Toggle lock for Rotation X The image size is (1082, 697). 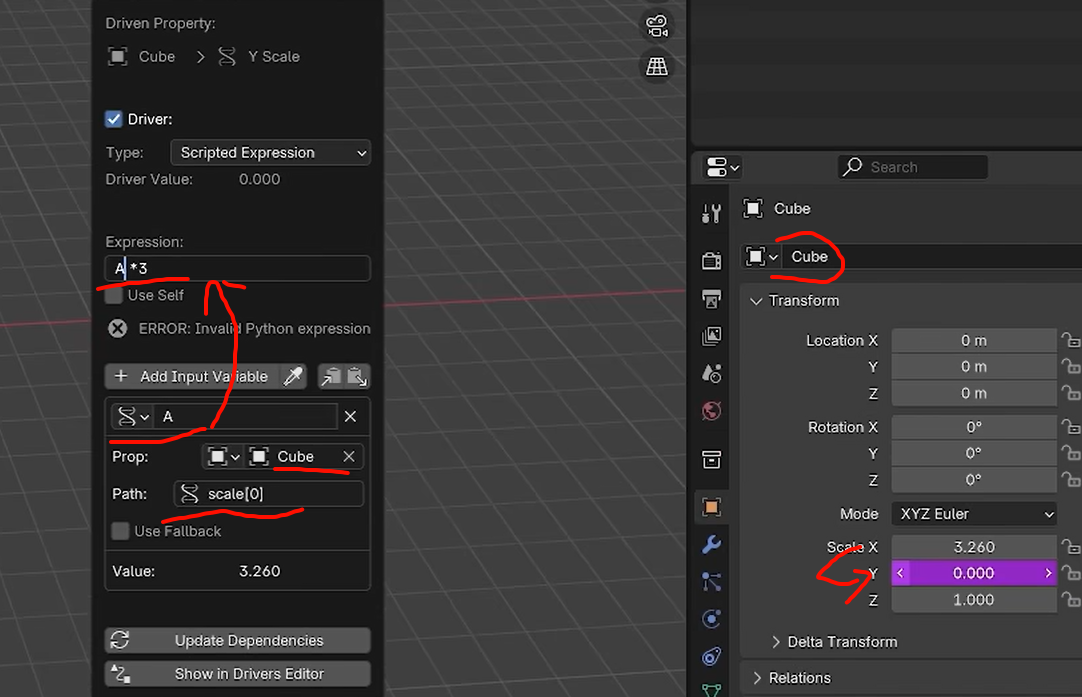(1070, 427)
